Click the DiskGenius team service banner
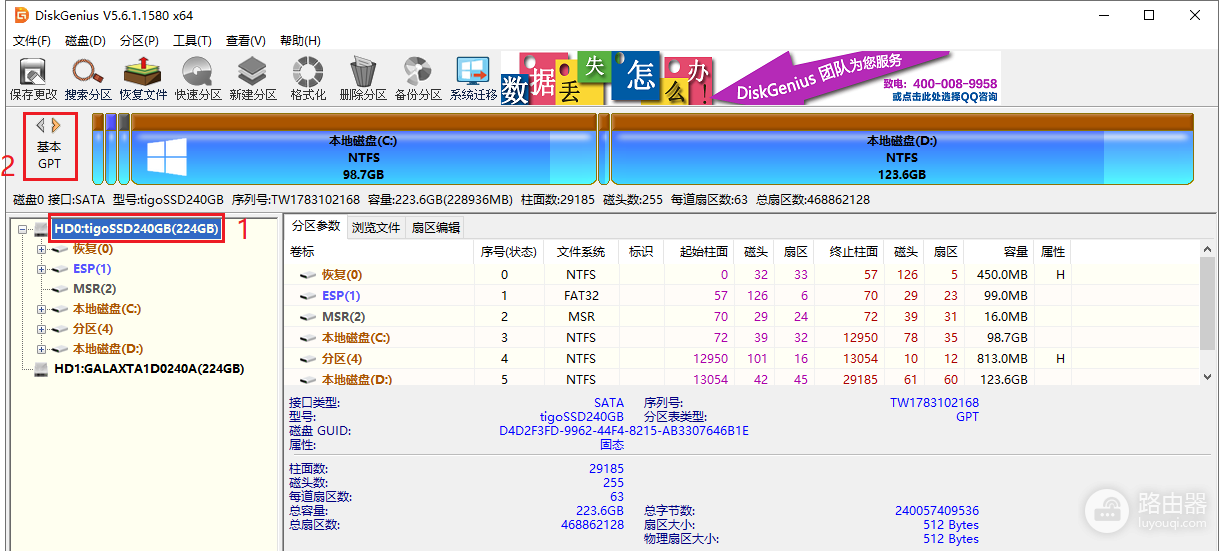This screenshot has width=1225, height=551. [x=750, y=78]
